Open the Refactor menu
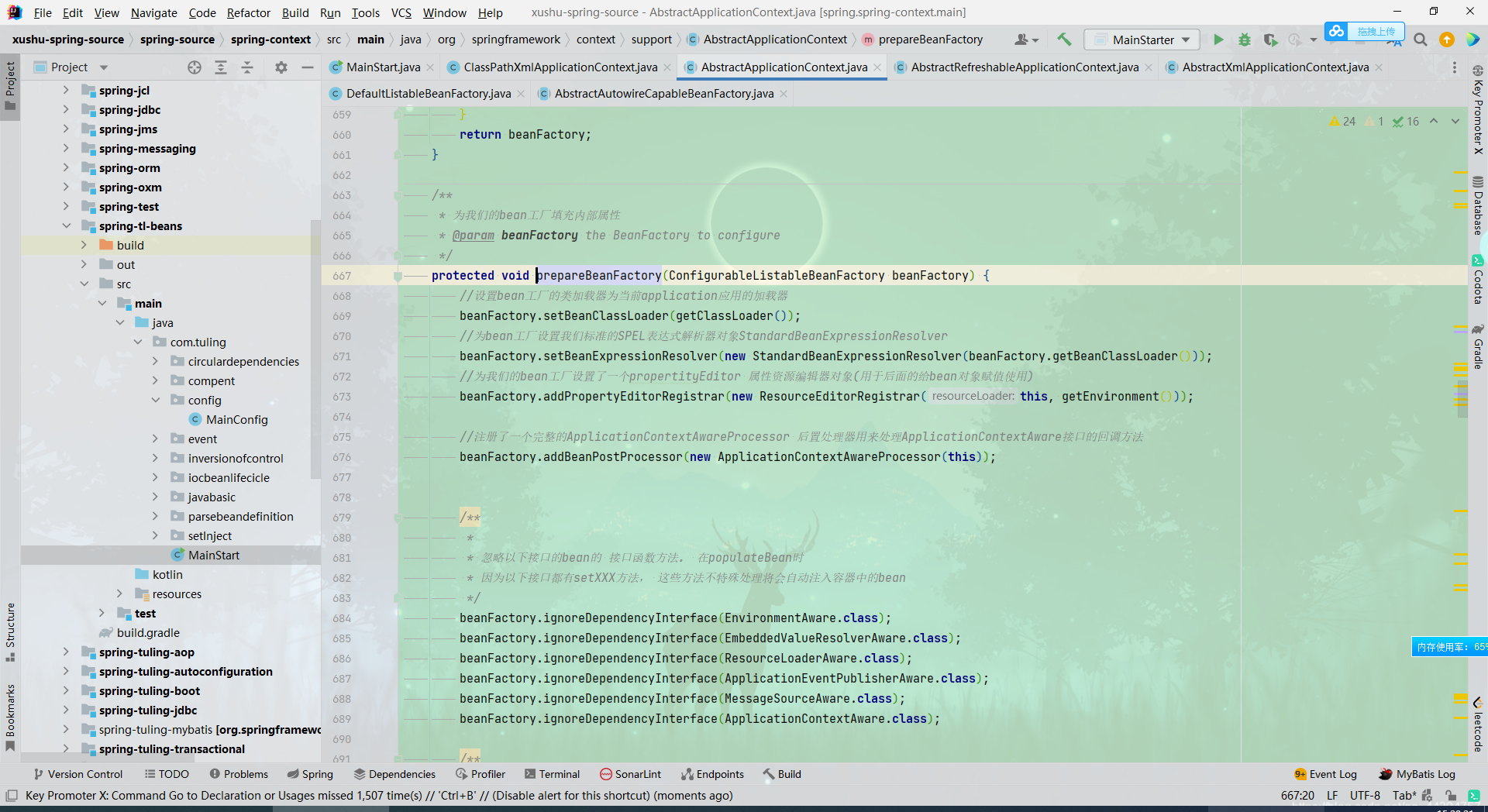 pos(248,12)
